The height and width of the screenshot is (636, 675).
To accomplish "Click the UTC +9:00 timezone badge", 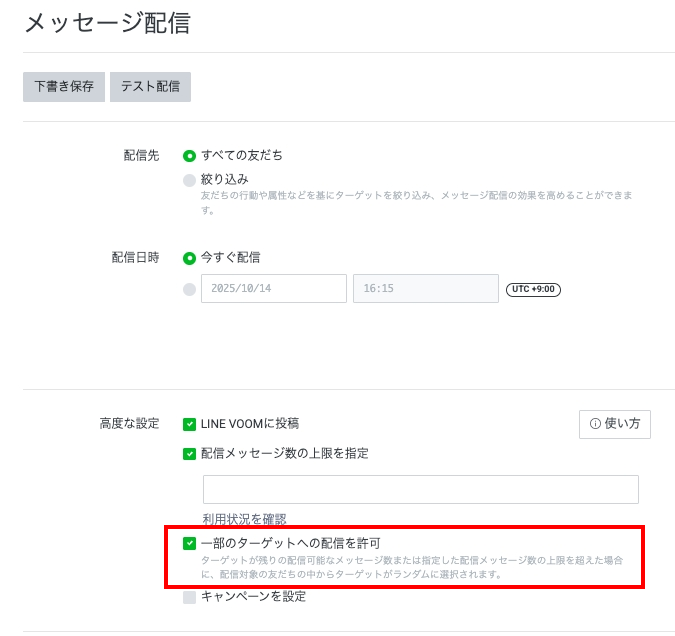I will click(533, 289).
